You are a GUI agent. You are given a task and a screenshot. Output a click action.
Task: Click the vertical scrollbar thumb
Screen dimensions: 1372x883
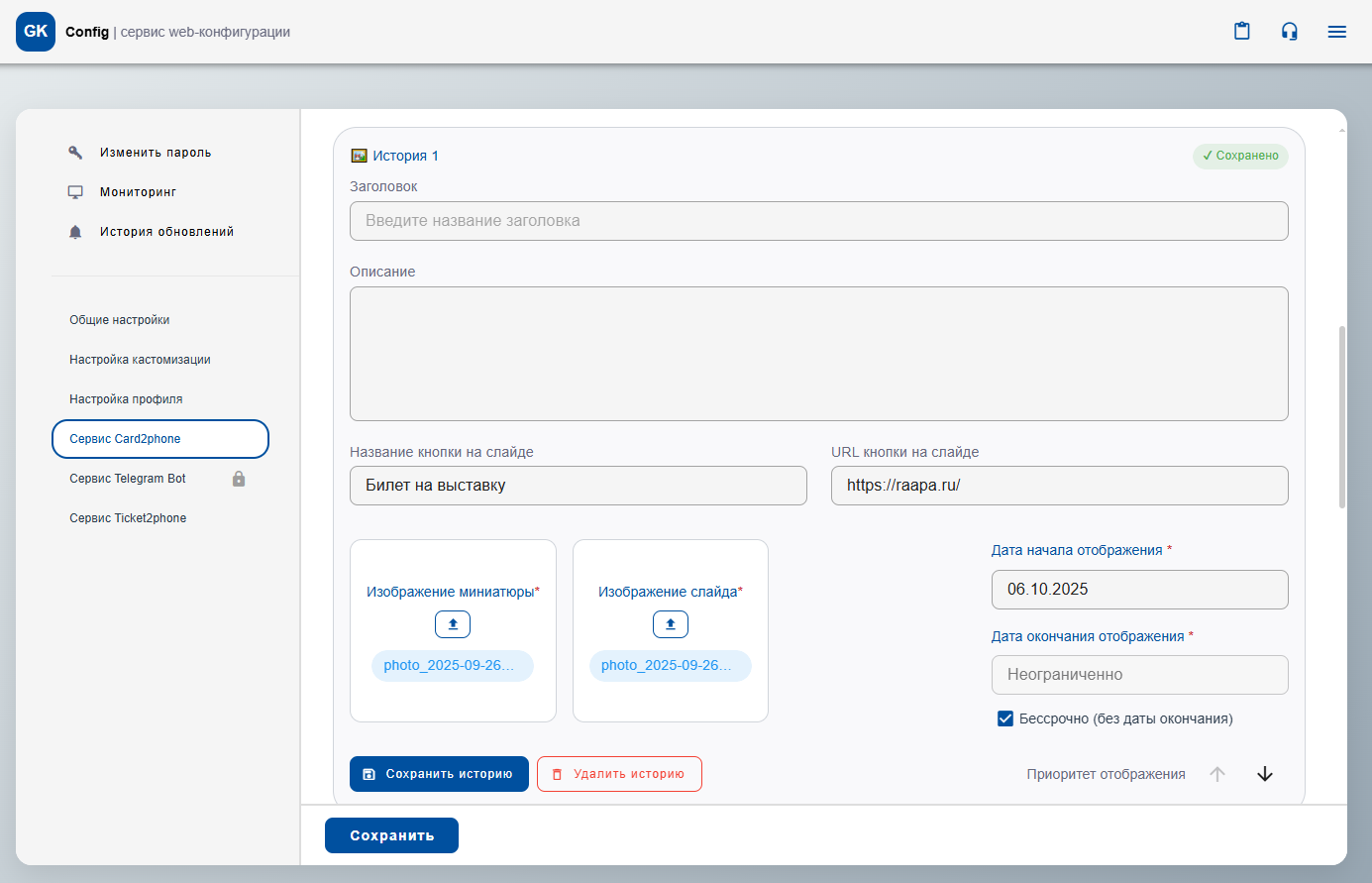[1342, 416]
